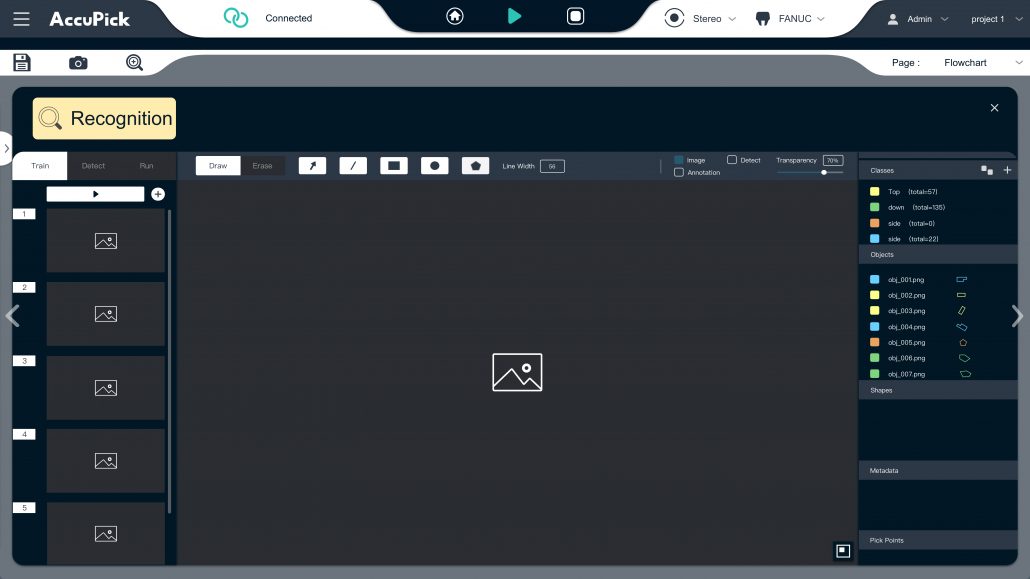Go to the home screen icon
This screenshot has height=579, width=1030.
coord(455,17)
